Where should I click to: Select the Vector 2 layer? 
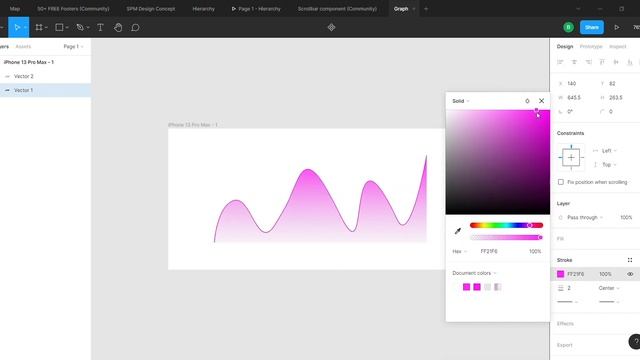[45, 76]
